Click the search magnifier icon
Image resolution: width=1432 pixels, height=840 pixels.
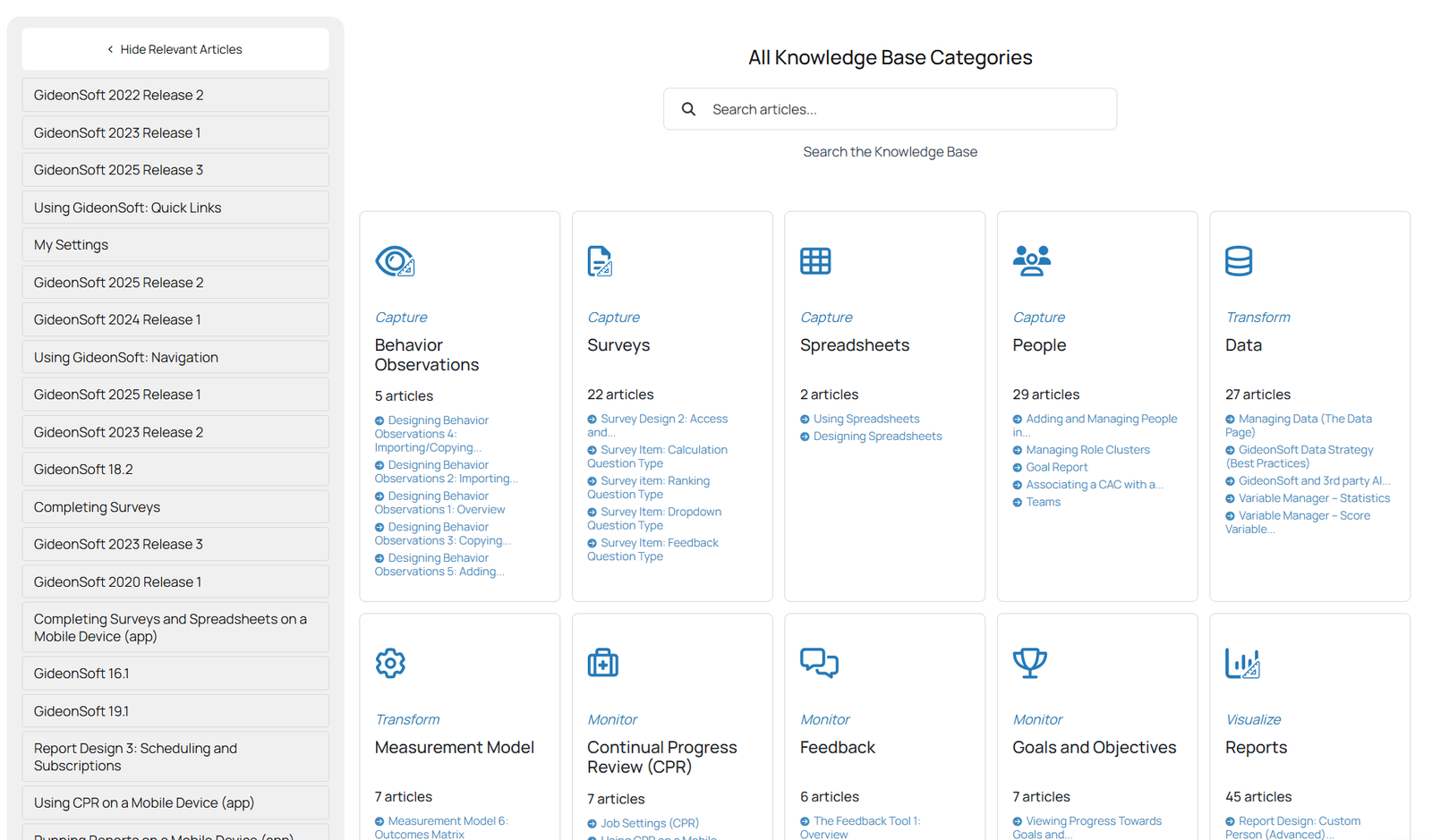688,109
